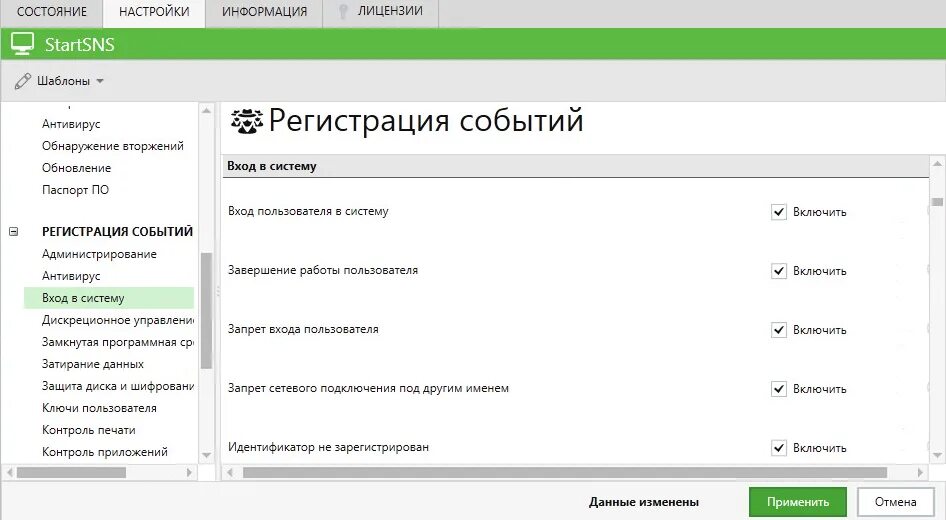Select Защита диска и шифрование item
The image size is (946, 520).
pos(118,386)
